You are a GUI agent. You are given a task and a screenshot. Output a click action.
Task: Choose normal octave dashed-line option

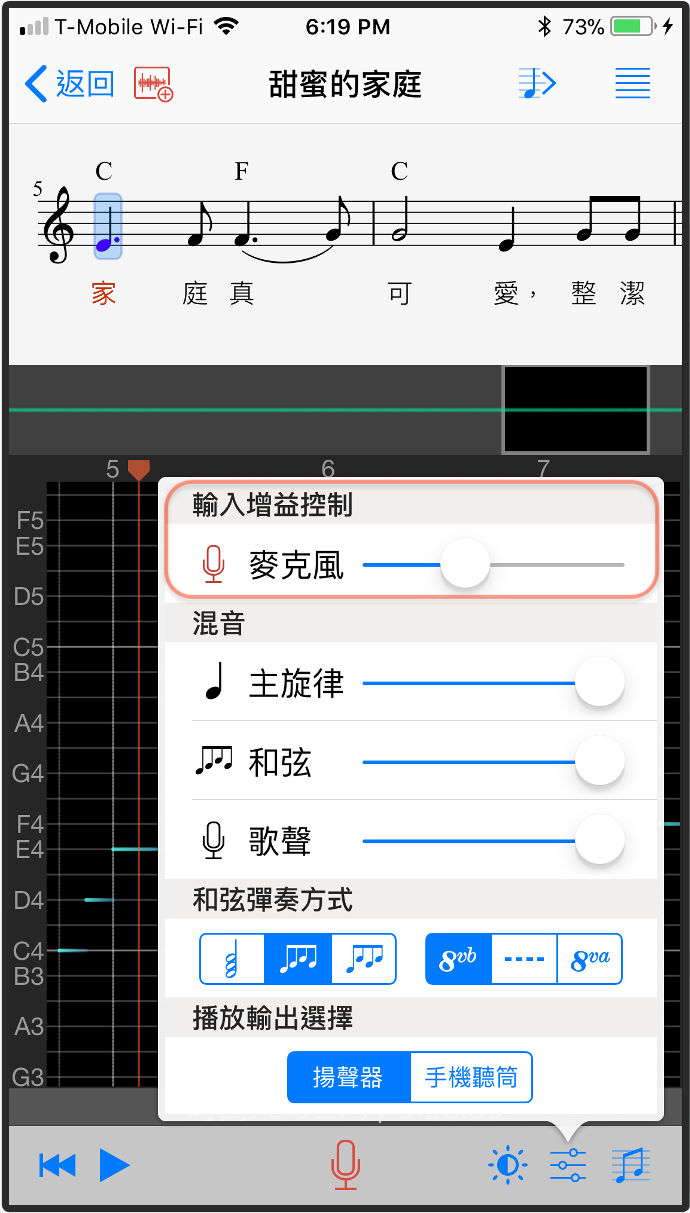[524, 960]
